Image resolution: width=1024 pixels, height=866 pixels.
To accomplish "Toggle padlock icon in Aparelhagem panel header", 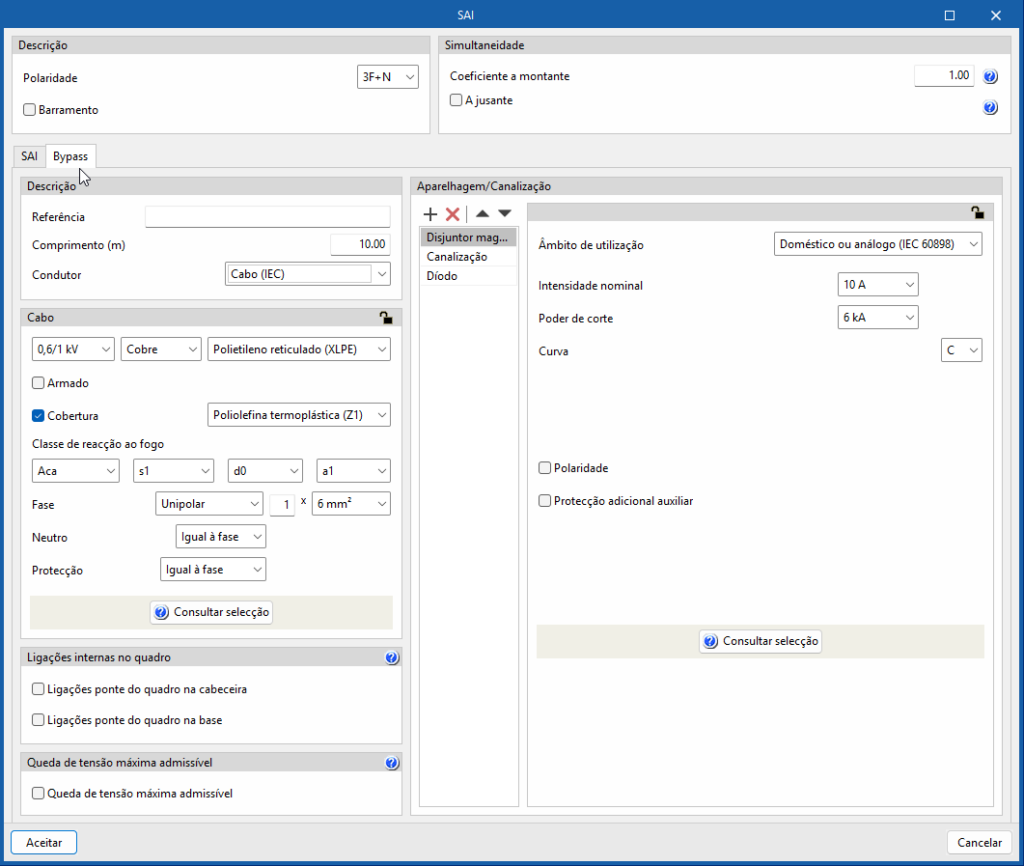I will (x=977, y=212).
